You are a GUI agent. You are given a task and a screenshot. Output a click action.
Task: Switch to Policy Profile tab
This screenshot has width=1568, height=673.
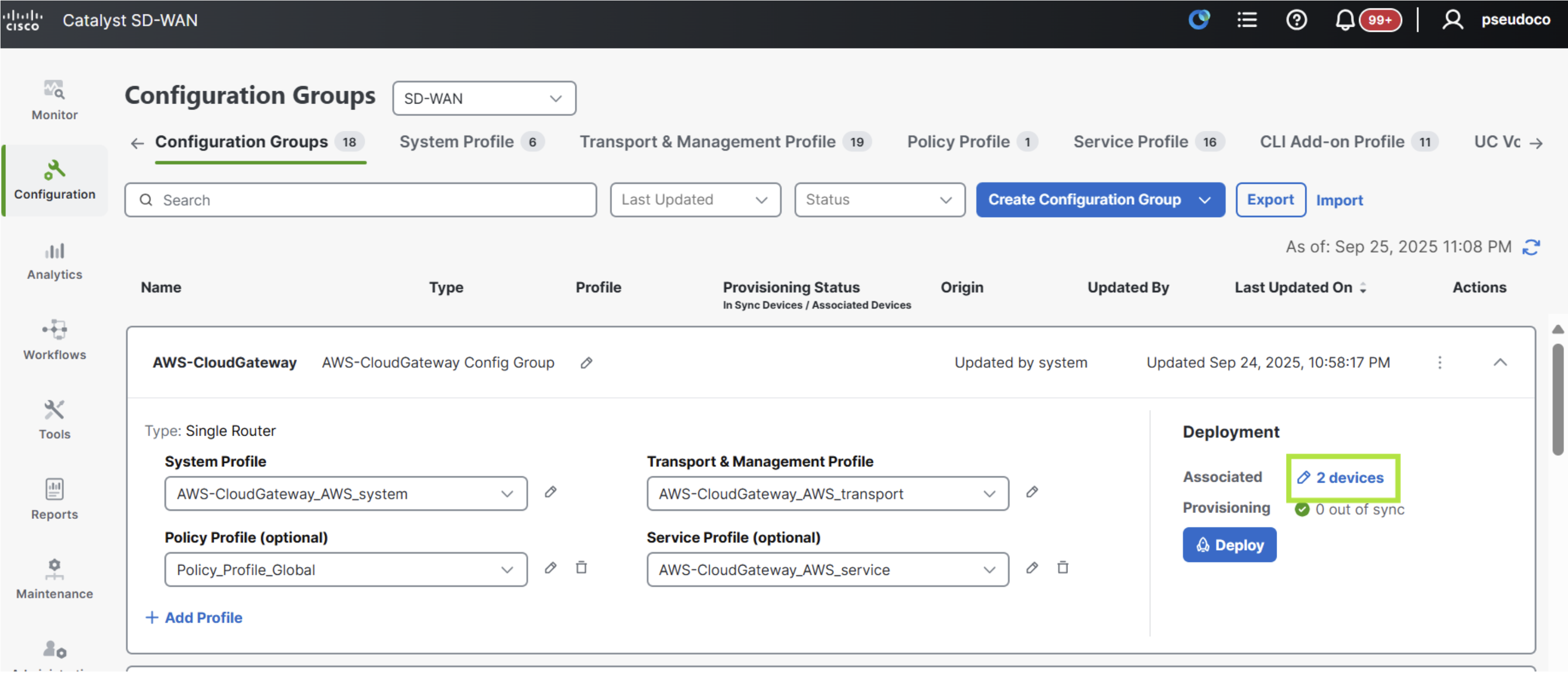pos(973,142)
